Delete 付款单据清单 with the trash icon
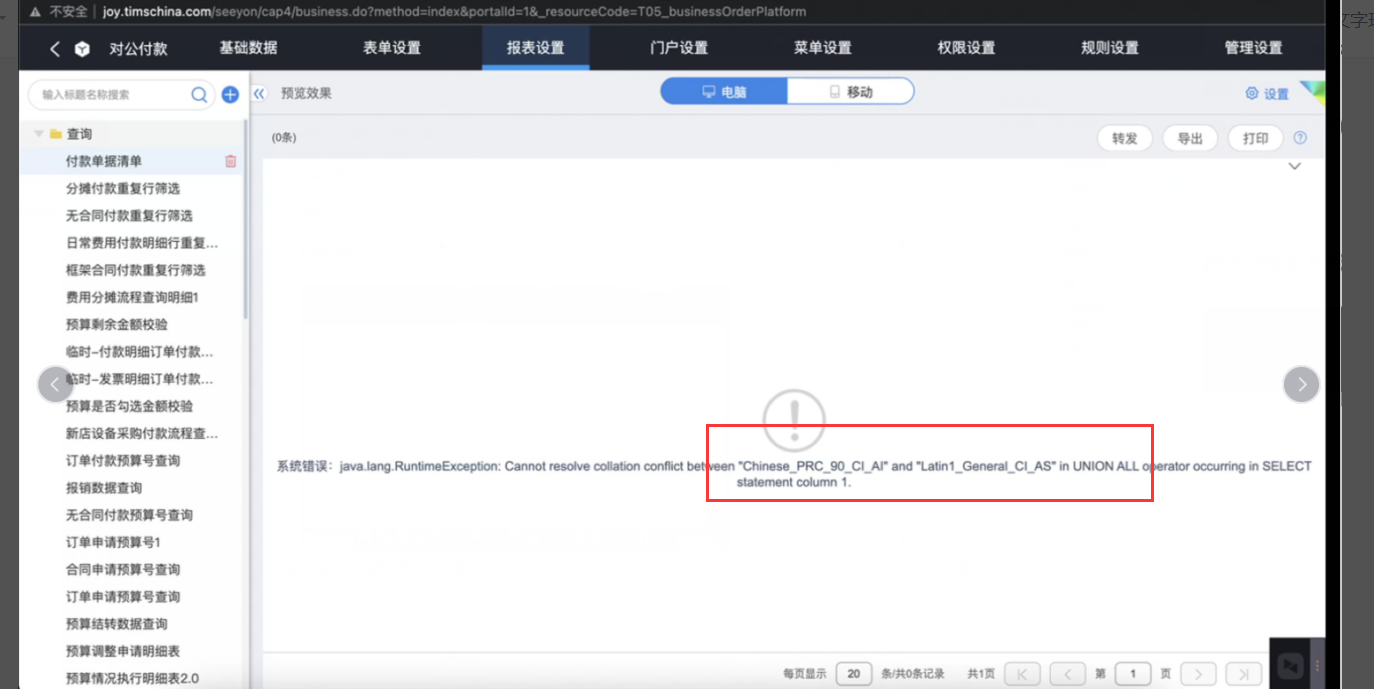Viewport: 1374px width, 689px height. point(231,161)
